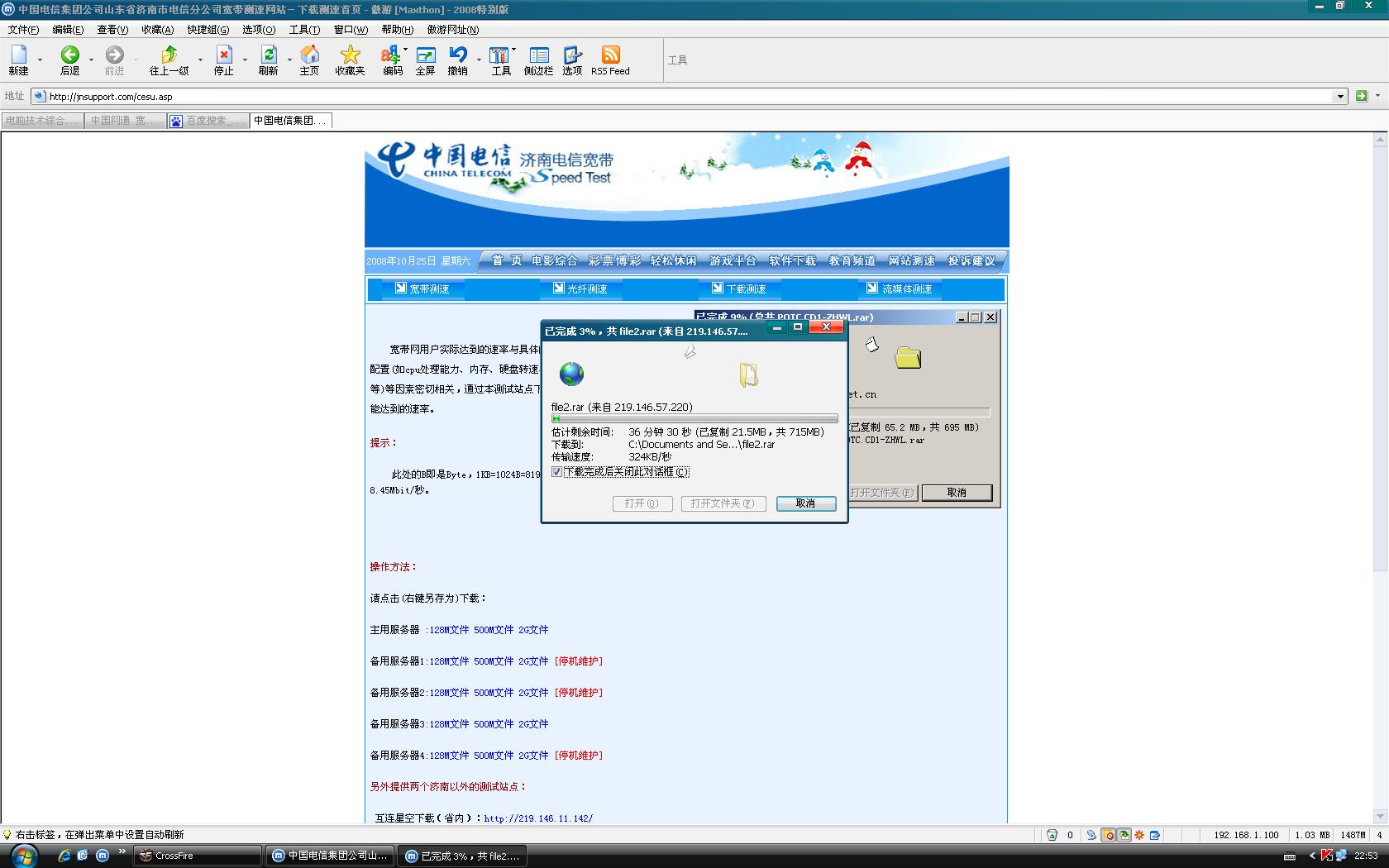Open the 收藏夹 favorites star icon
The height and width of the screenshot is (868, 1389).
tap(350, 60)
